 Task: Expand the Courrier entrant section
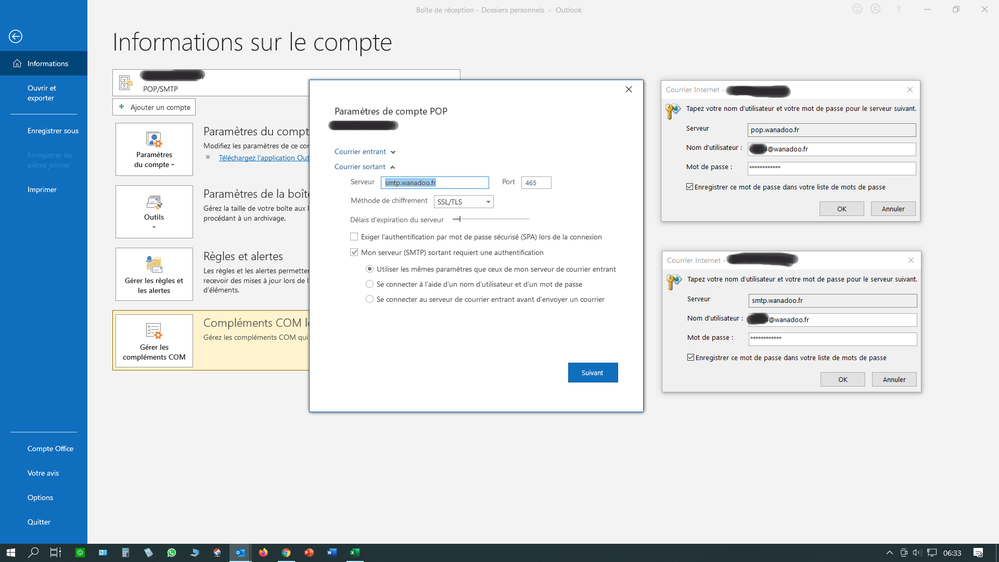point(365,152)
